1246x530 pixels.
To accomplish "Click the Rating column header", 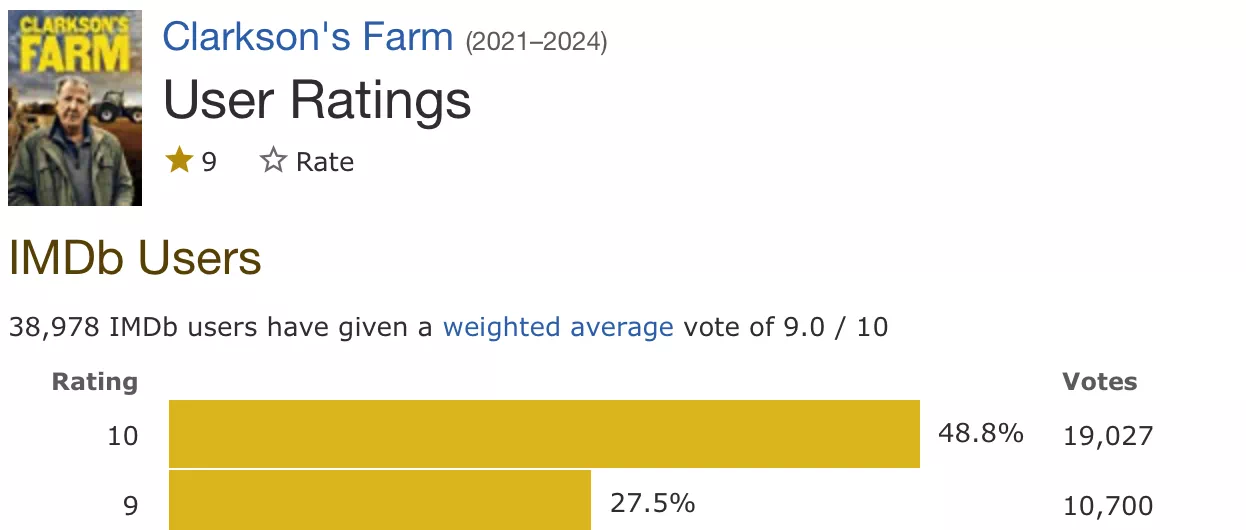I will [x=95, y=382].
